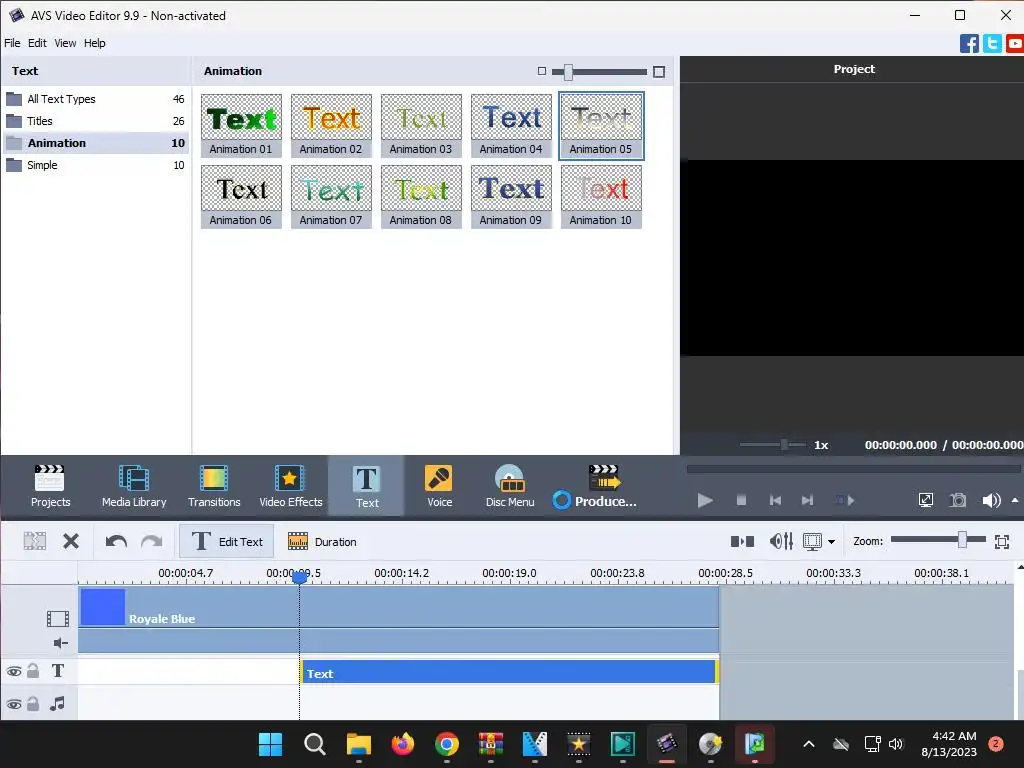Viewport: 1024px width, 768px height.
Task: Take a snapshot with camera icon
Action: click(957, 500)
